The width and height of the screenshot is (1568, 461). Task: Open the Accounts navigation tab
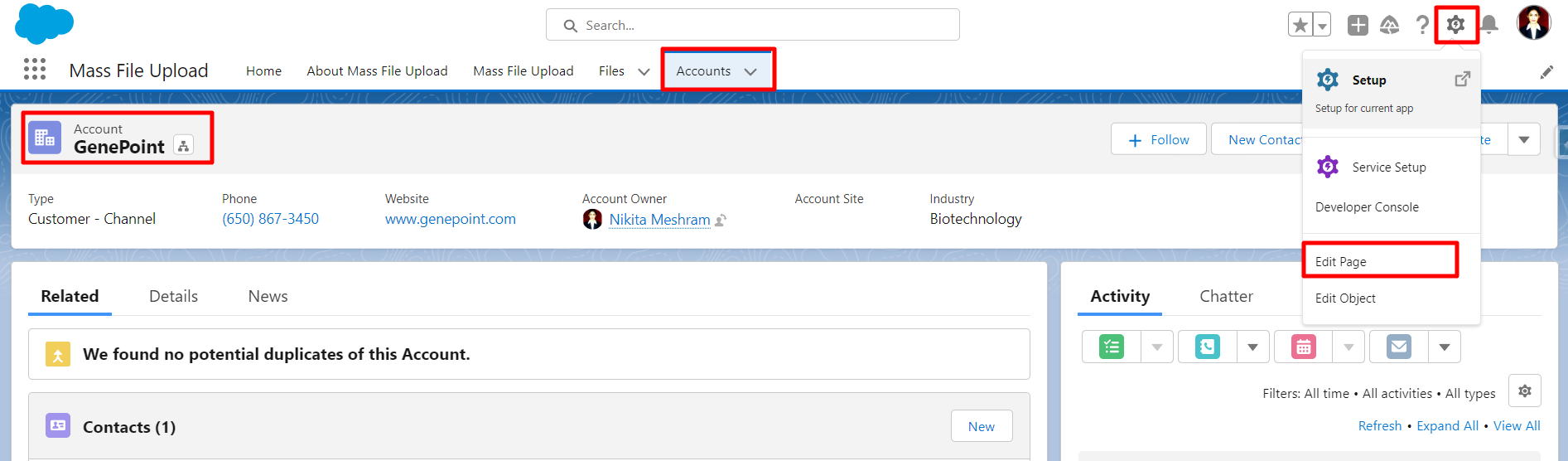click(703, 71)
